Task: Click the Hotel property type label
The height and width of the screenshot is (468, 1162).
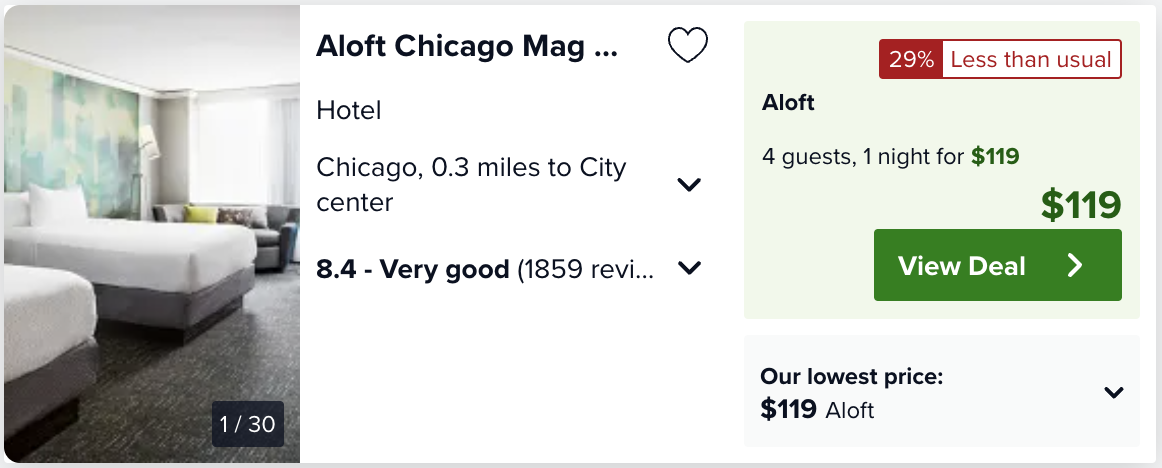Action: point(348,110)
